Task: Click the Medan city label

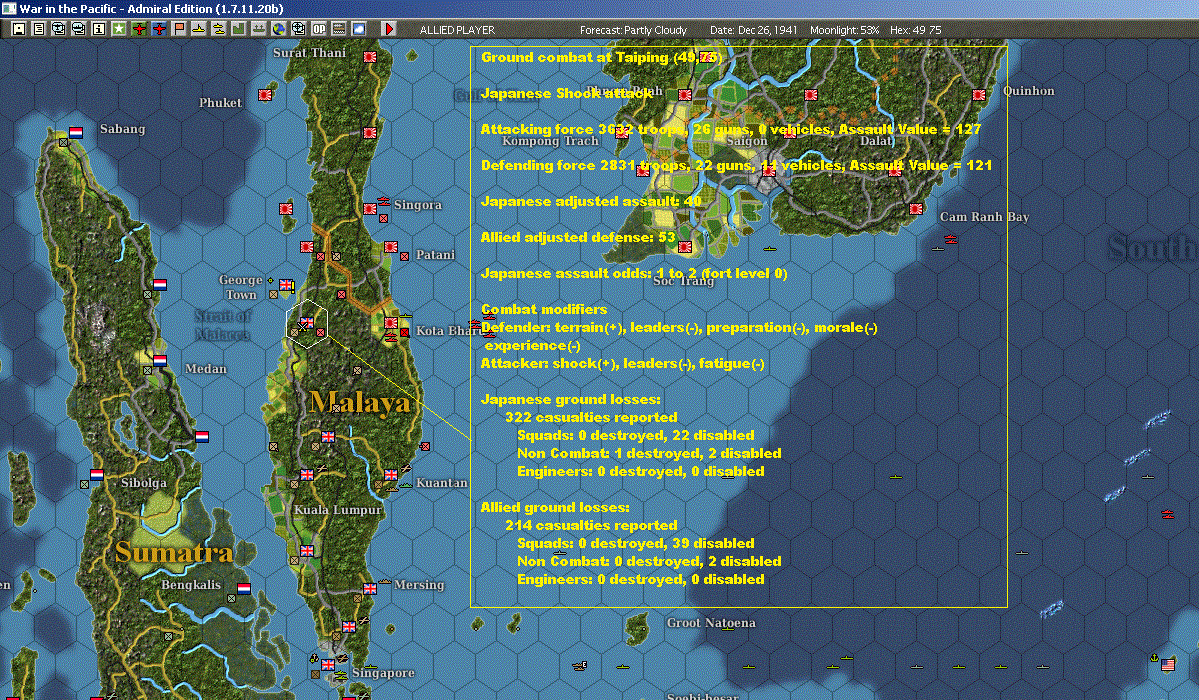Action: click(206, 369)
